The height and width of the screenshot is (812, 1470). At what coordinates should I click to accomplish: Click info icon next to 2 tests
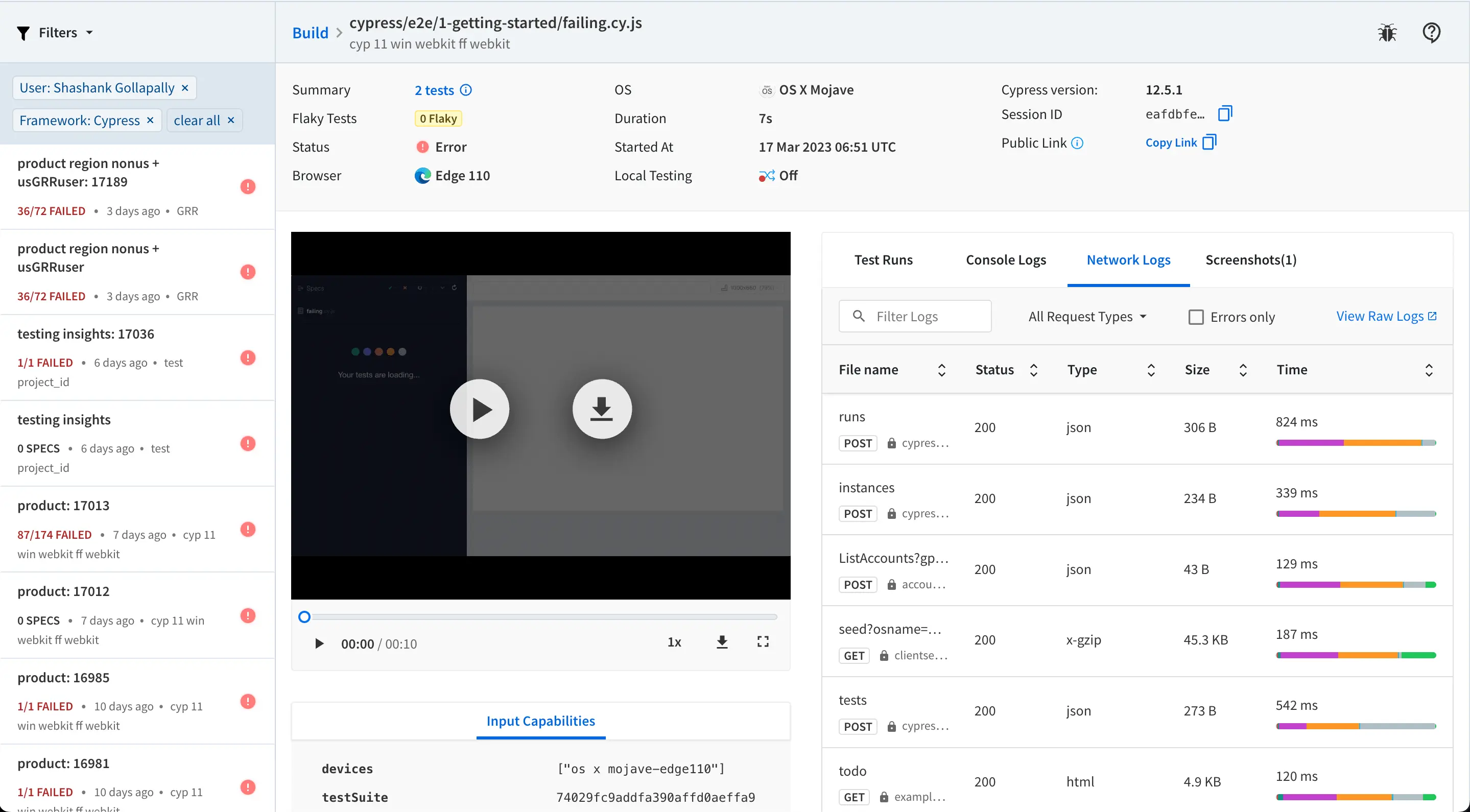pos(466,90)
